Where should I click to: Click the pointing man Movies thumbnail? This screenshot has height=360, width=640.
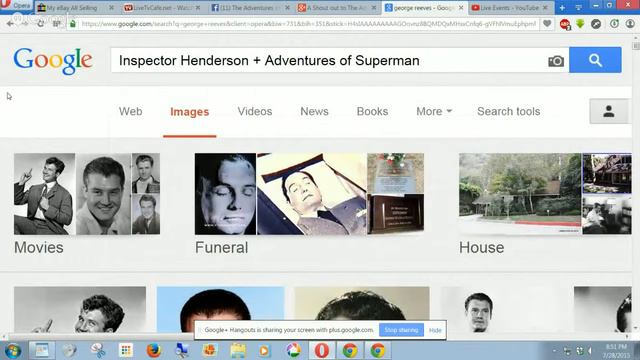click(44, 194)
